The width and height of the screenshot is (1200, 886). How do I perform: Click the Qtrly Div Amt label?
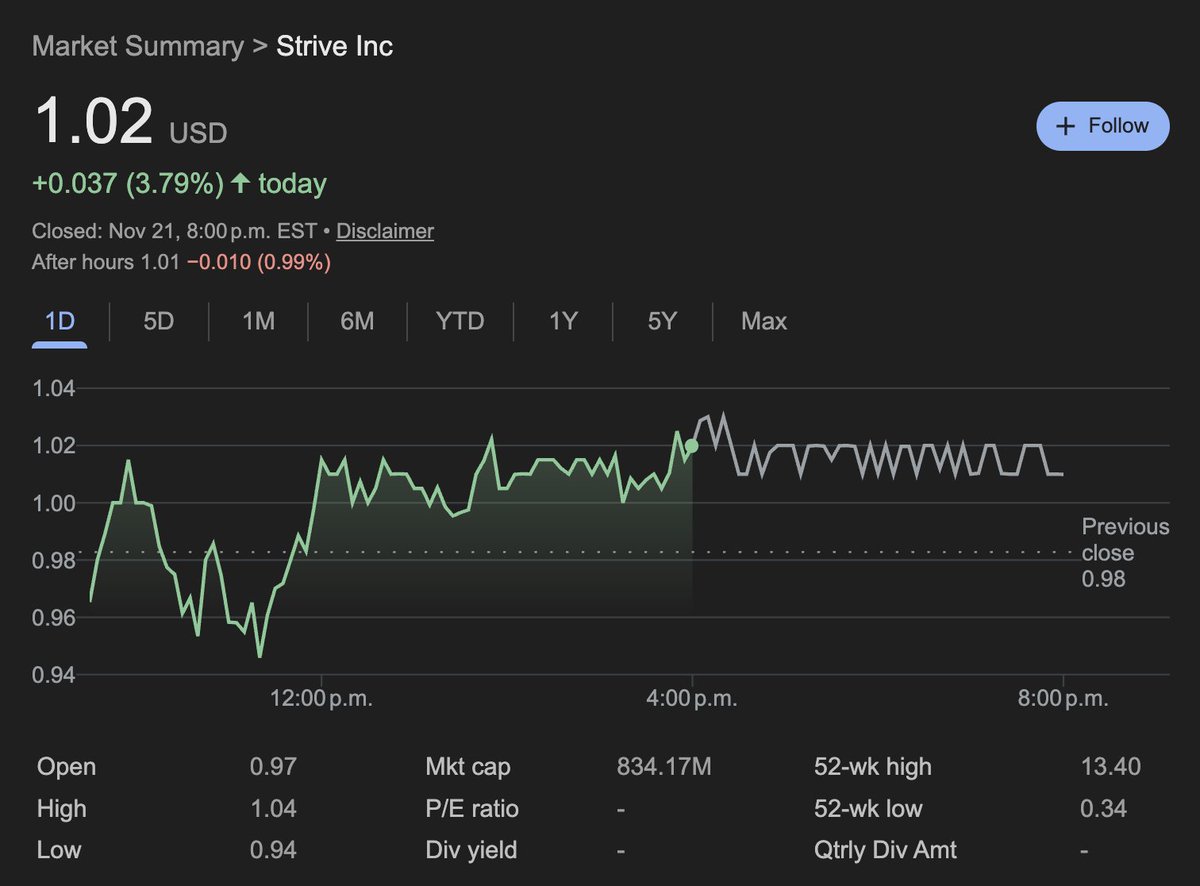[x=886, y=851]
